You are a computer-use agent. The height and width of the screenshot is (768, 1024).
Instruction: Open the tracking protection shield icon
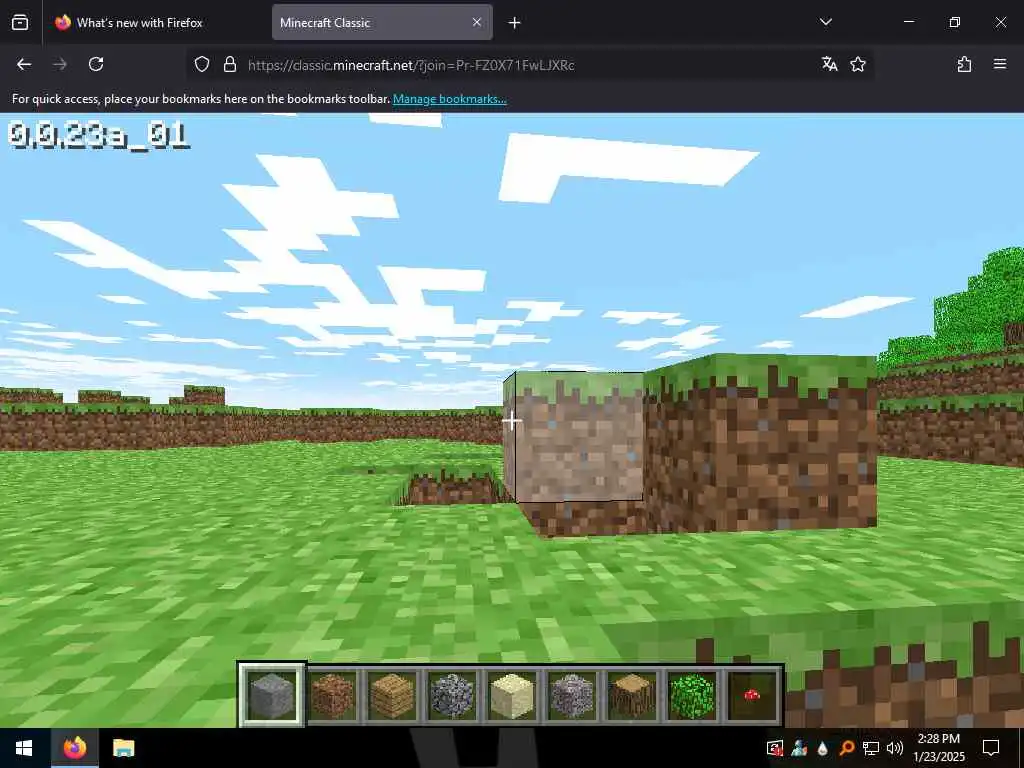pos(202,64)
